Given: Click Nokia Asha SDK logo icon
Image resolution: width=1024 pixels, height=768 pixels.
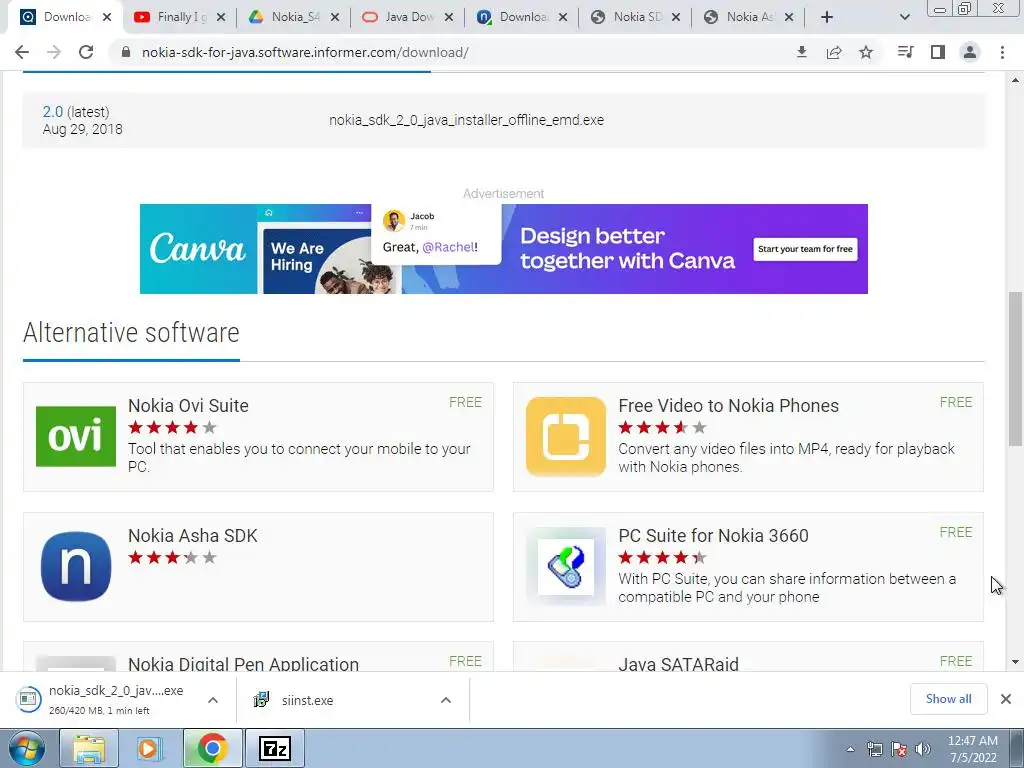Looking at the screenshot, I should tap(76, 566).
